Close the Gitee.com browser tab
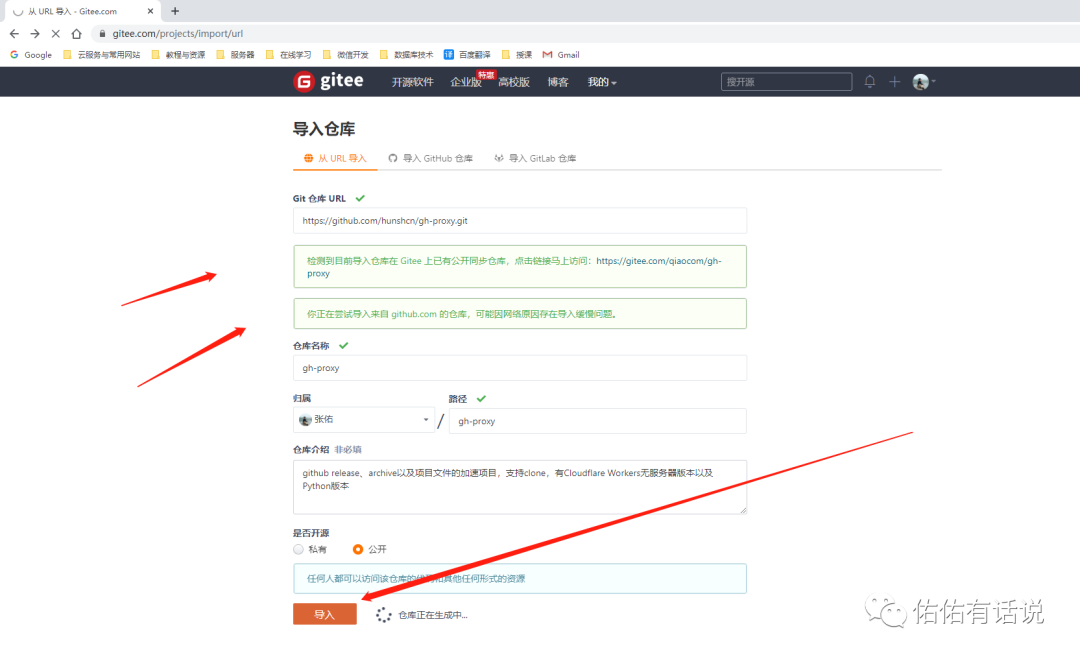Screen dimensions: 1080x659 tap(150, 11)
